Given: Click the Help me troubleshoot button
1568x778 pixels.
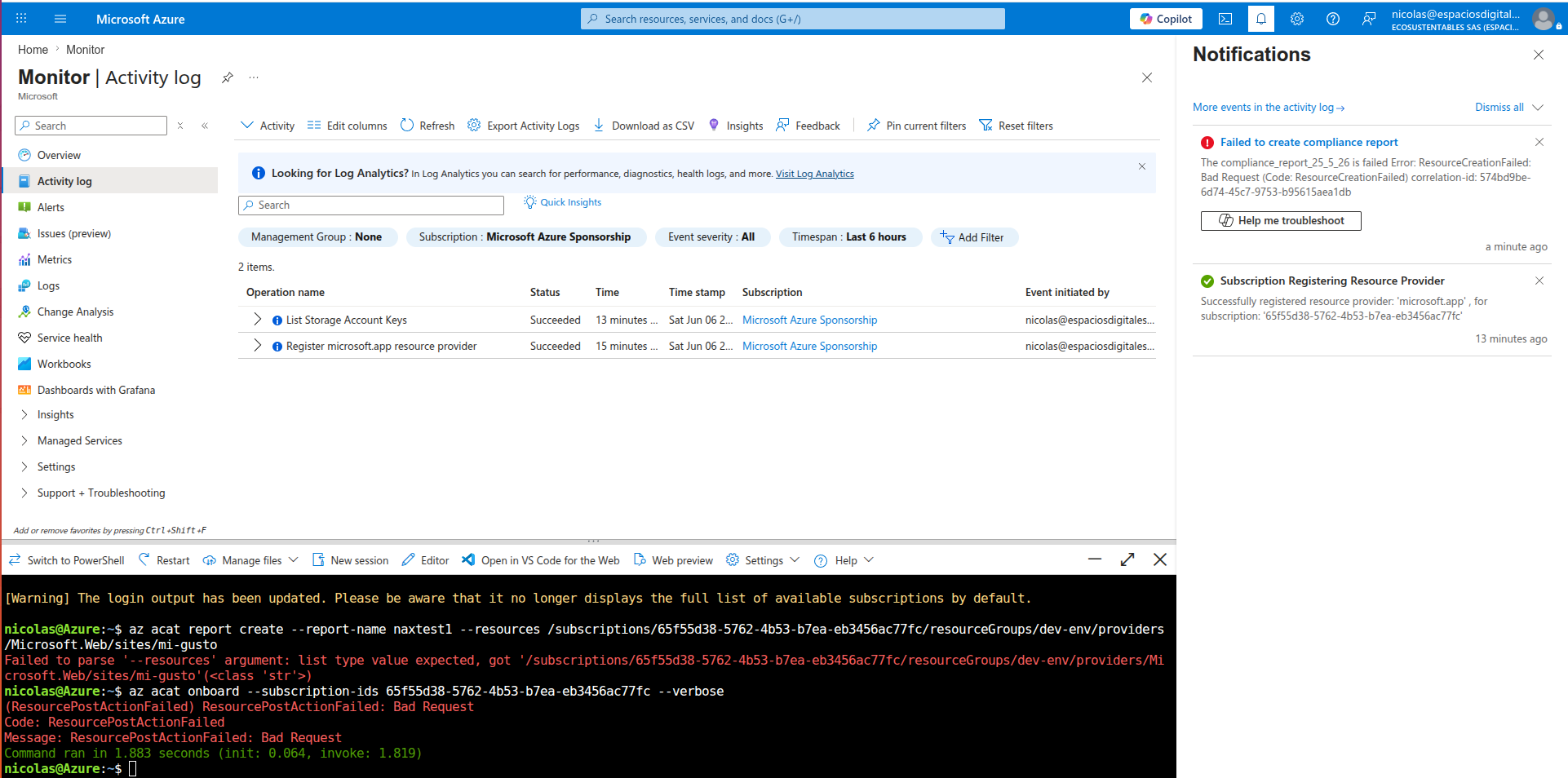Looking at the screenshot, I should tap(1281, 220).
